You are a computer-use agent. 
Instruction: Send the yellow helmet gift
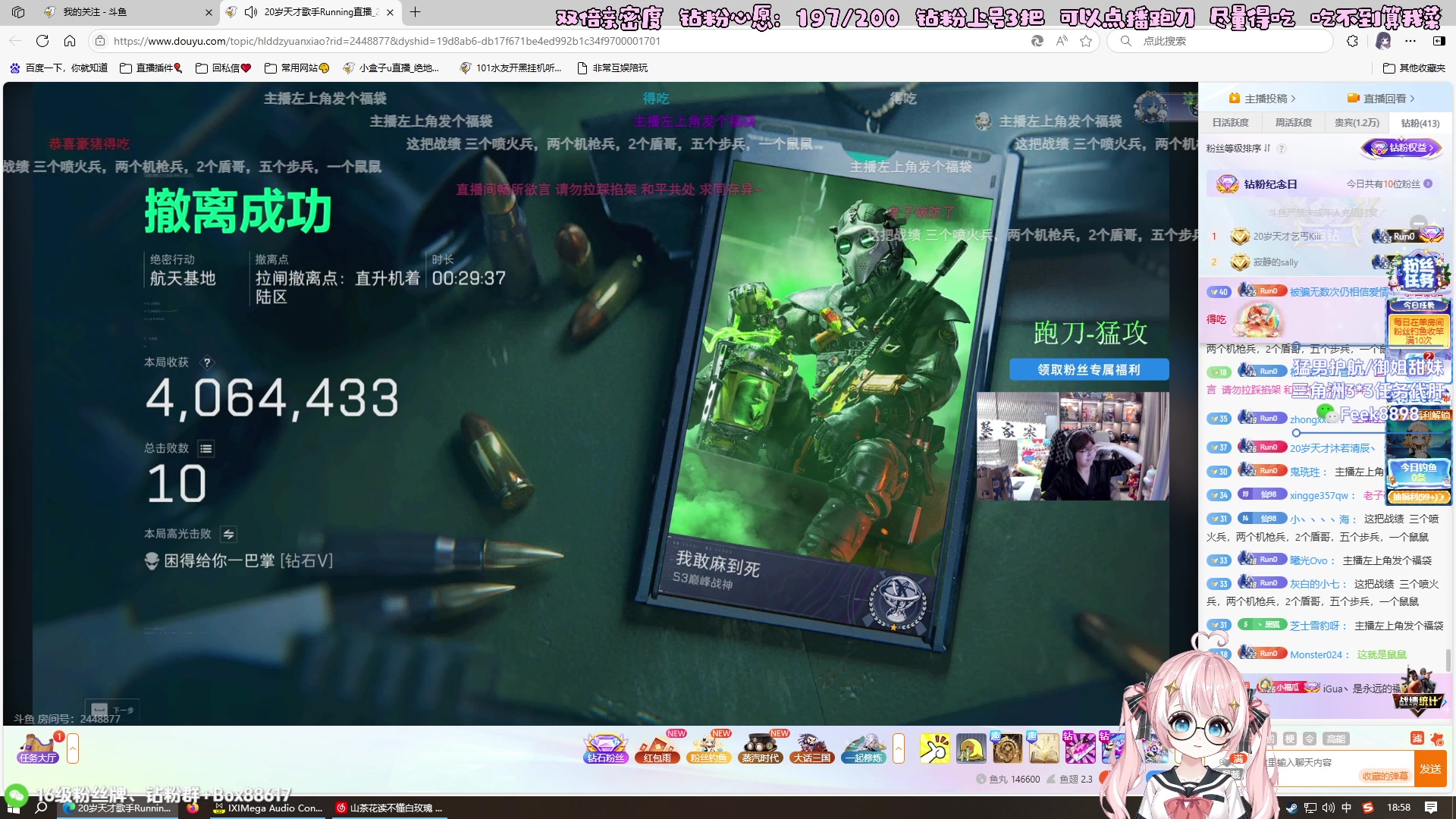(x=971, y=748)
